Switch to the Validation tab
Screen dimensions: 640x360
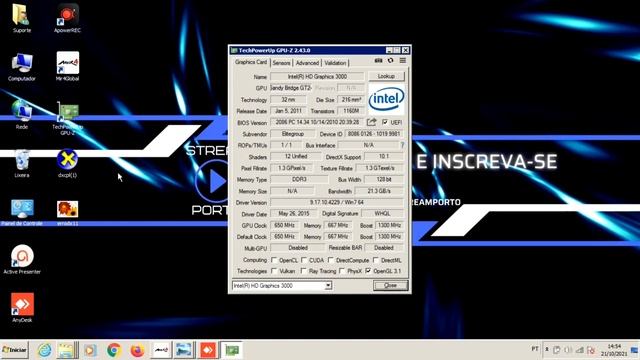[336, 63]
